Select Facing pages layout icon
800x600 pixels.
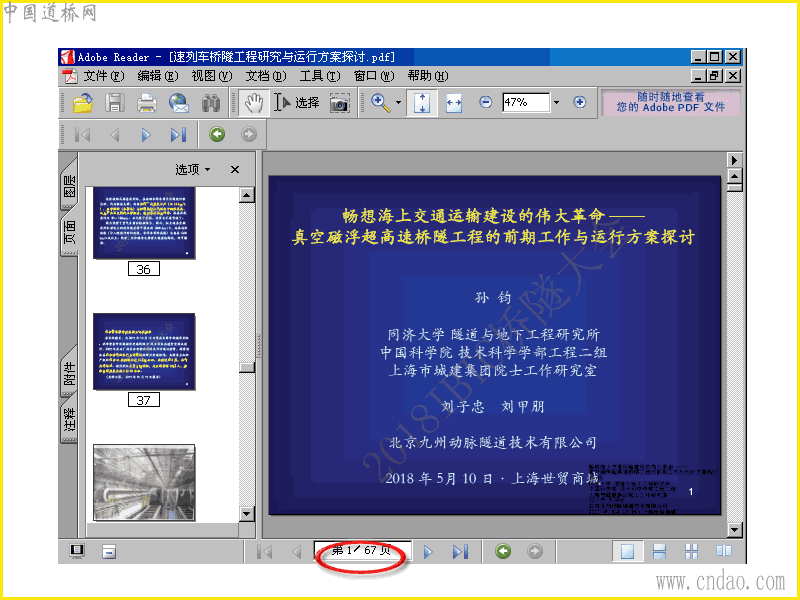[723, 551]
